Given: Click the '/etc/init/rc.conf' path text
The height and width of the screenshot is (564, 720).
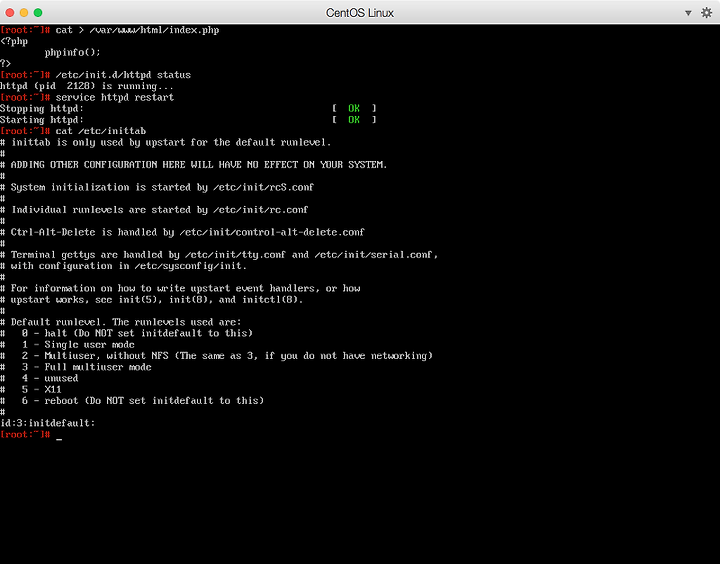Looking at the screenshot, I should (260, 210).
